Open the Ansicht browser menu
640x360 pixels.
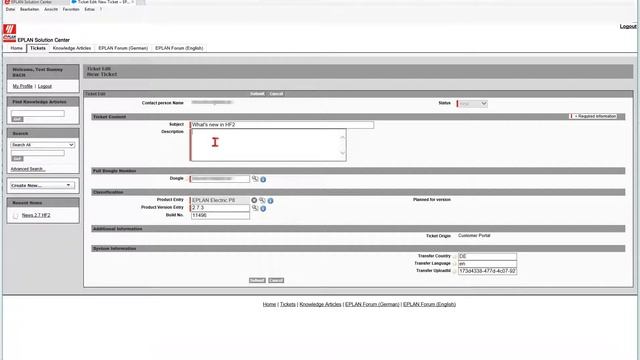pos(51,9)
